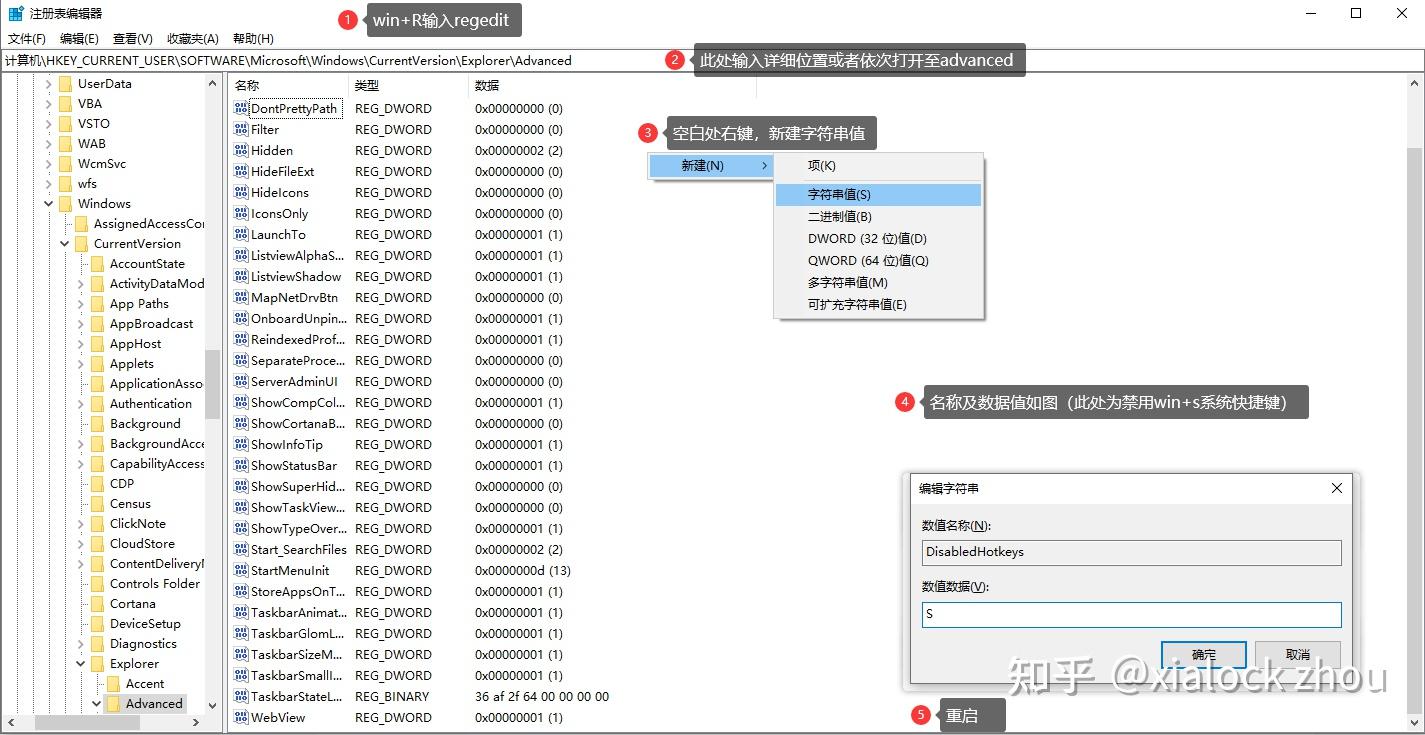Sort values by the 名称 column header

pos(288,86)
